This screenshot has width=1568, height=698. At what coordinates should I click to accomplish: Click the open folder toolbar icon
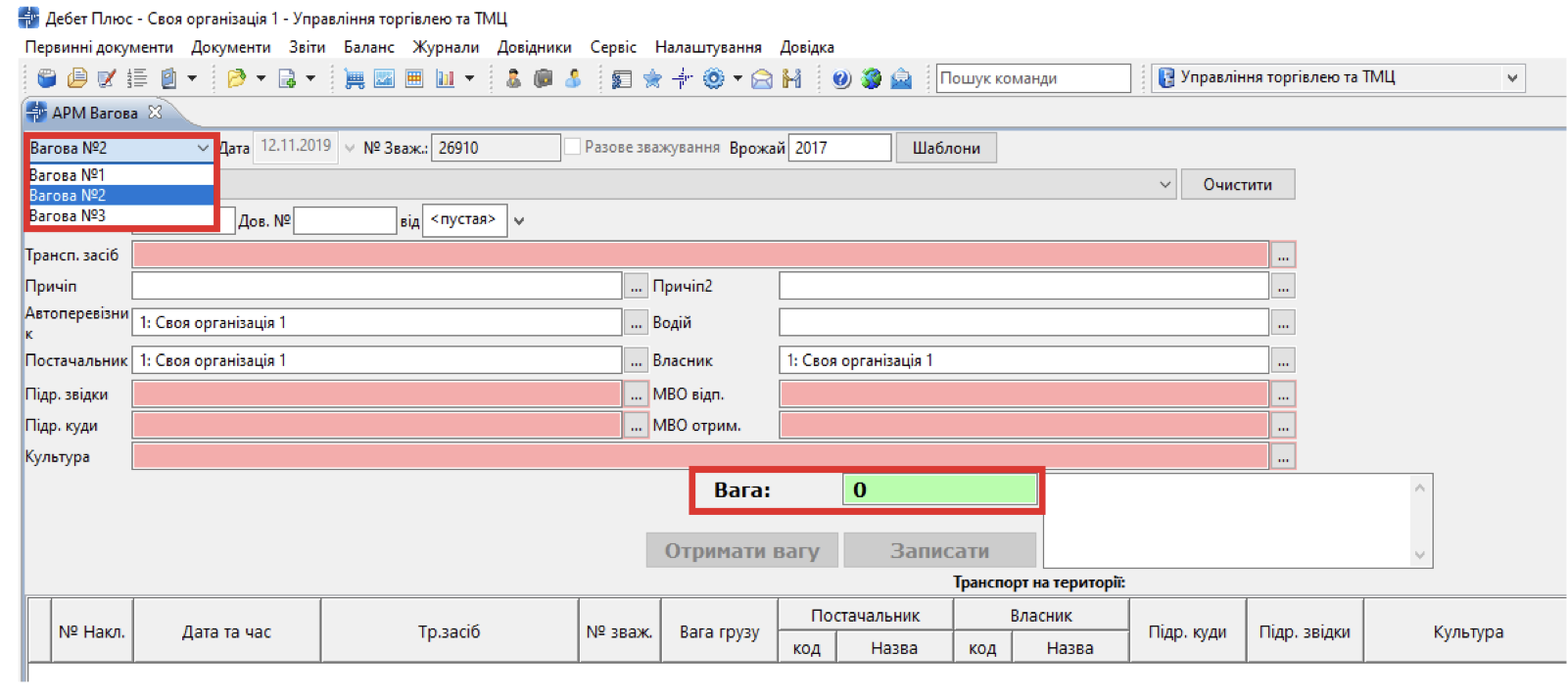click(x=236, y=78)
